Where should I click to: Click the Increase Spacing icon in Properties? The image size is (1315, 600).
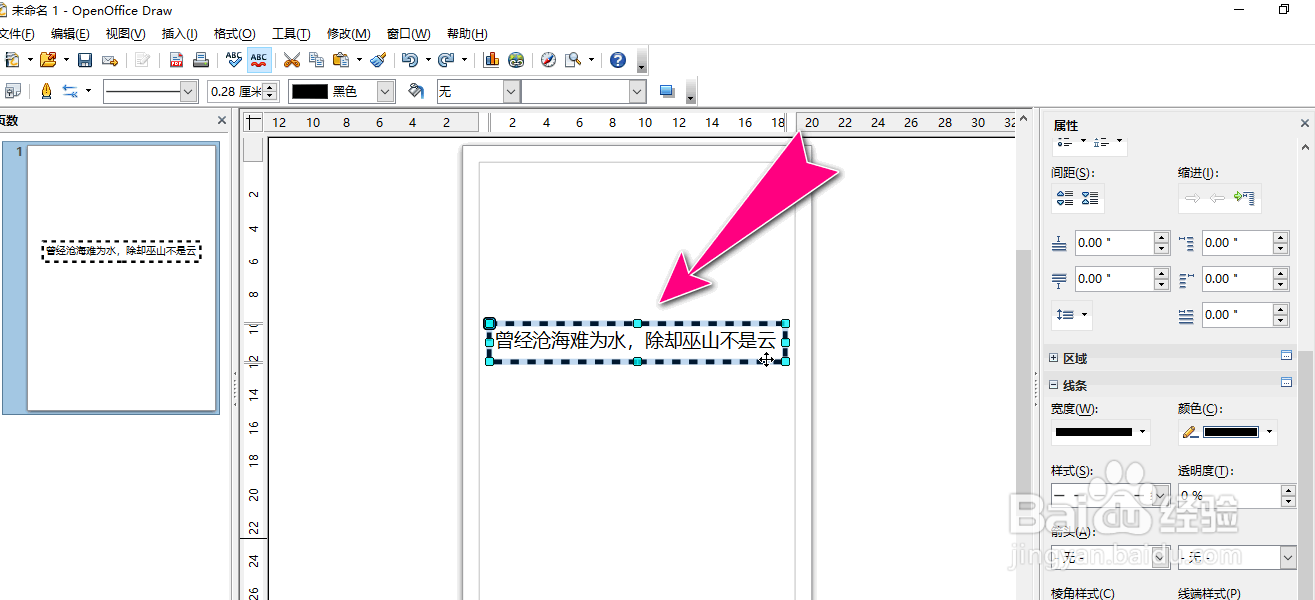click(1064, 198)
